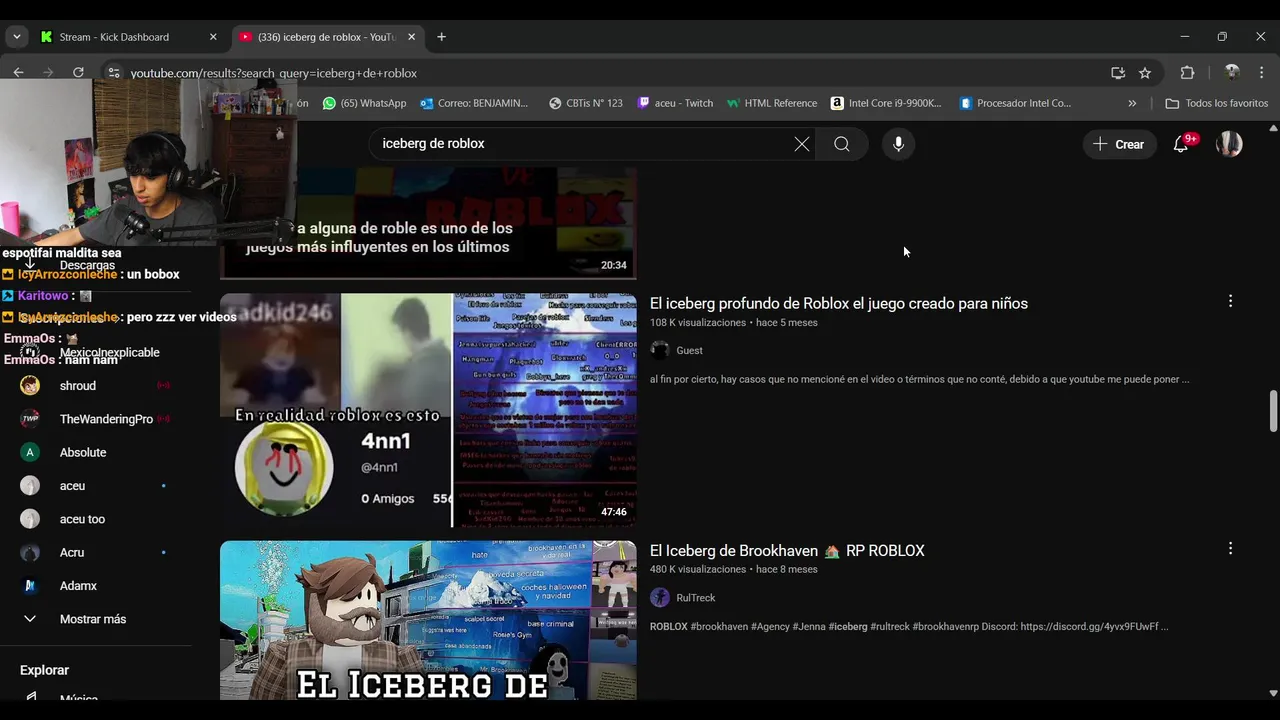Click the scrollbar down arrow
The width and height of the screenshot is (1280, 720).
click(1273, 692)
